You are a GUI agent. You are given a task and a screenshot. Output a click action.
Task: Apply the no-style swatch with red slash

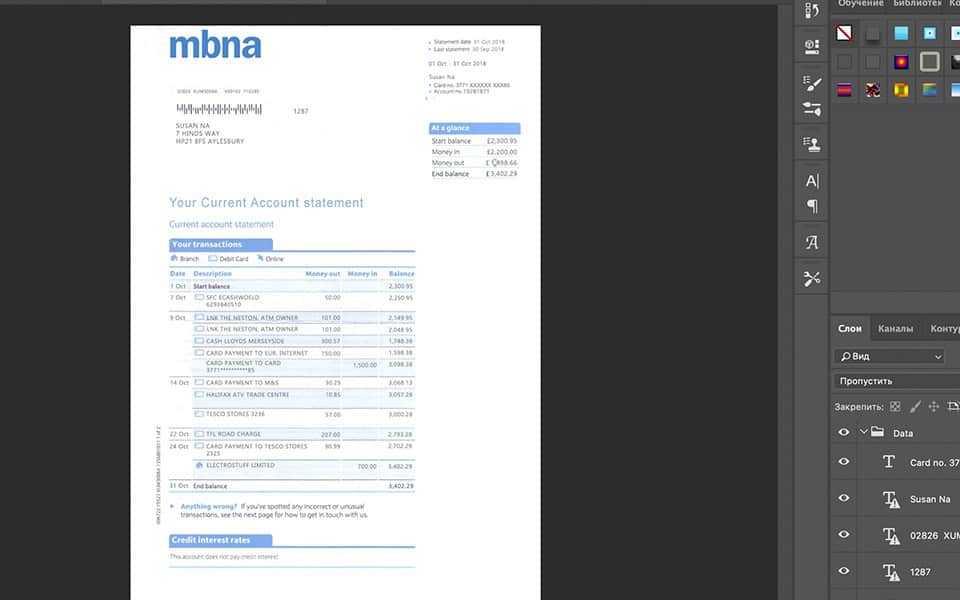click(844, 33)
